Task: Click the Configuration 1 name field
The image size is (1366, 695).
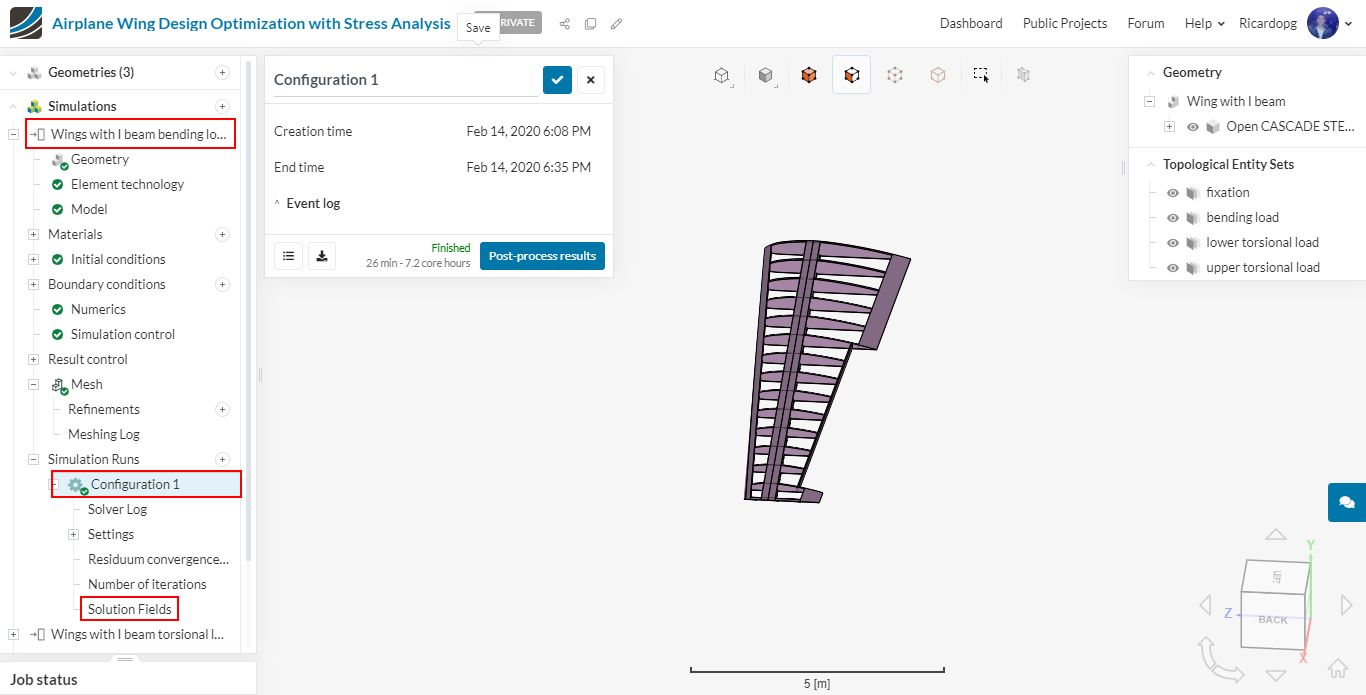Action: pos(404,80)
